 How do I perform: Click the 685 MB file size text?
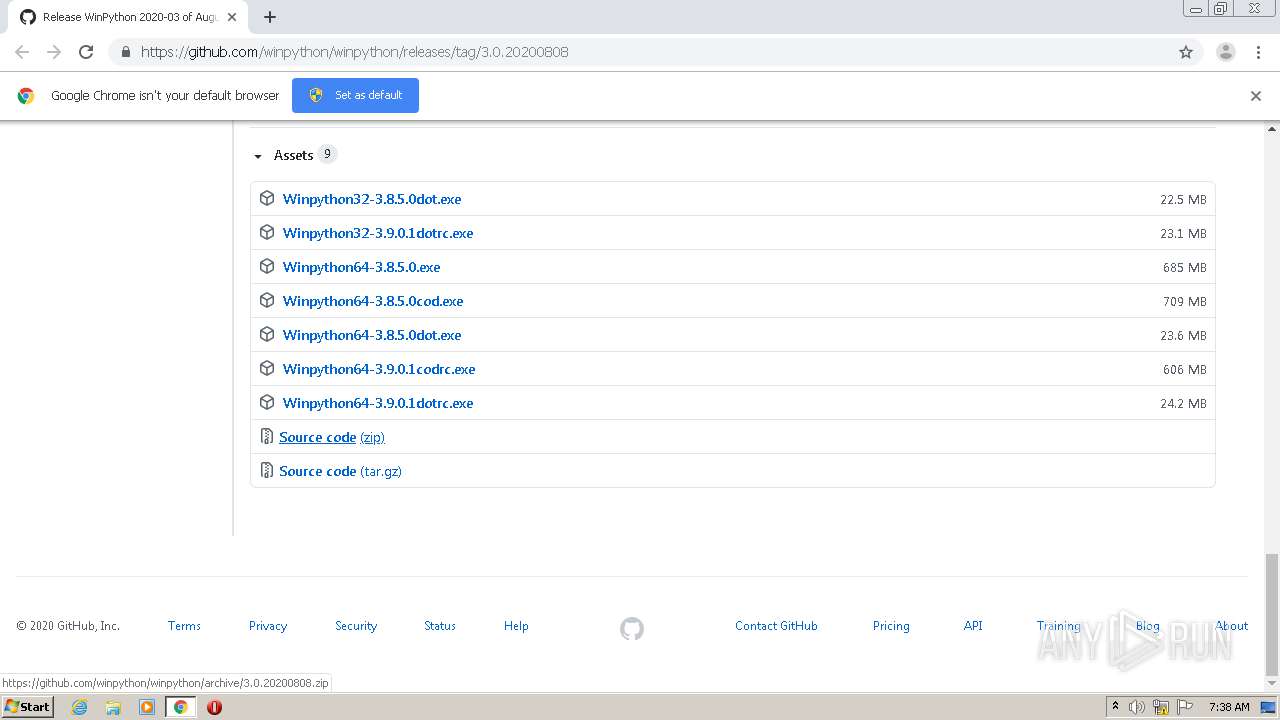pos(1185,267)
